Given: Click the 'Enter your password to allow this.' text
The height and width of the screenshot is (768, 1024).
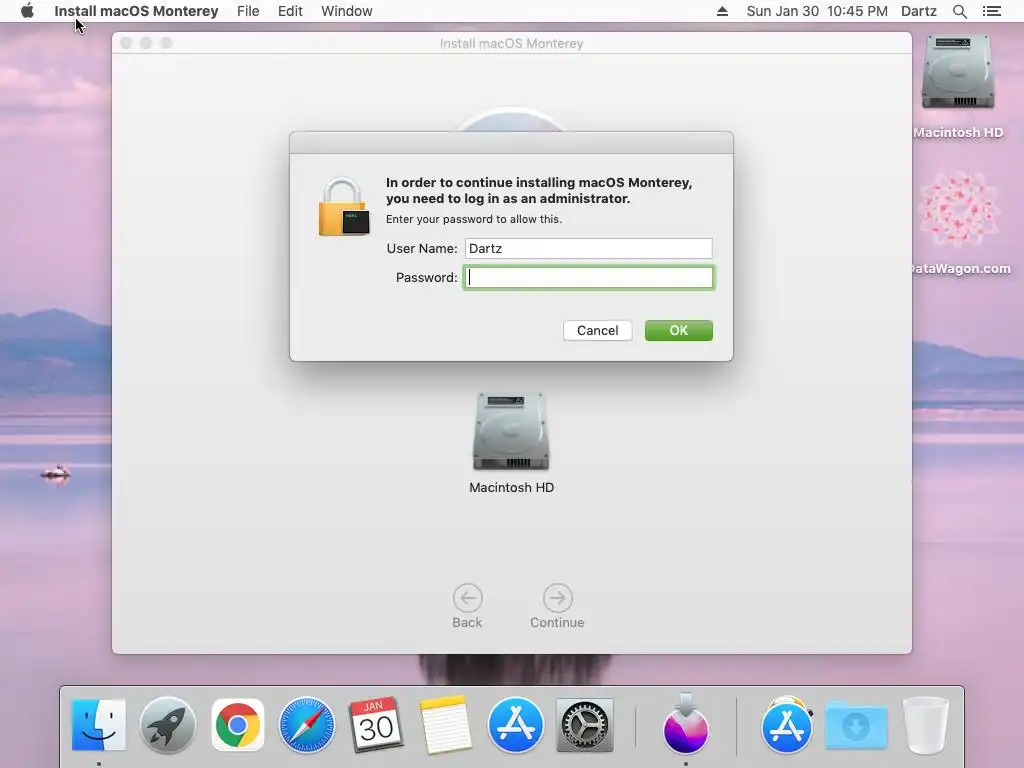Looking at the screenshot, I should [x=473, y=219].
